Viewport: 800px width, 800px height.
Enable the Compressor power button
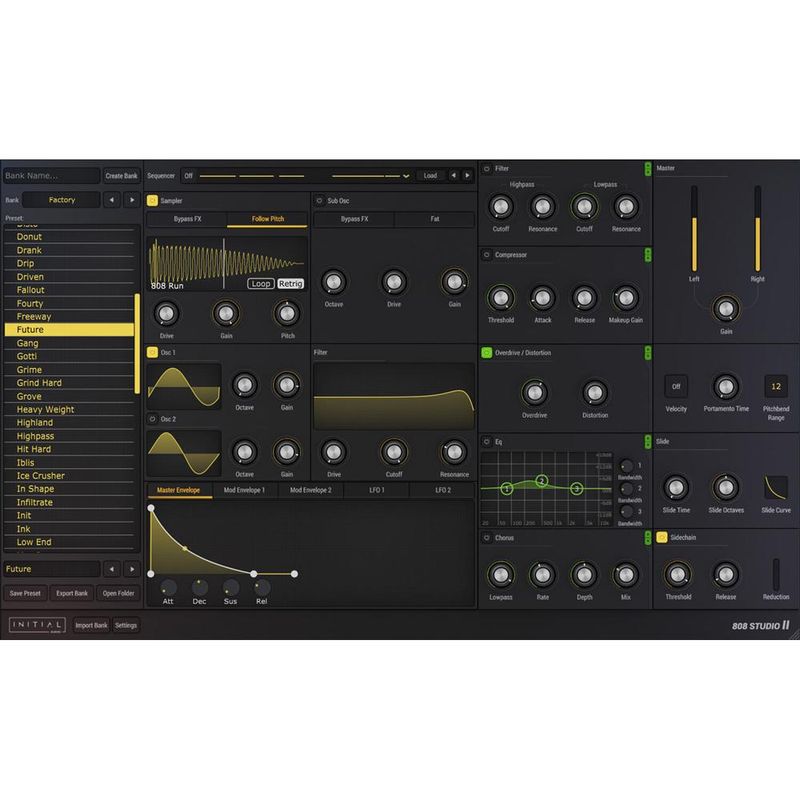point(487,255)
